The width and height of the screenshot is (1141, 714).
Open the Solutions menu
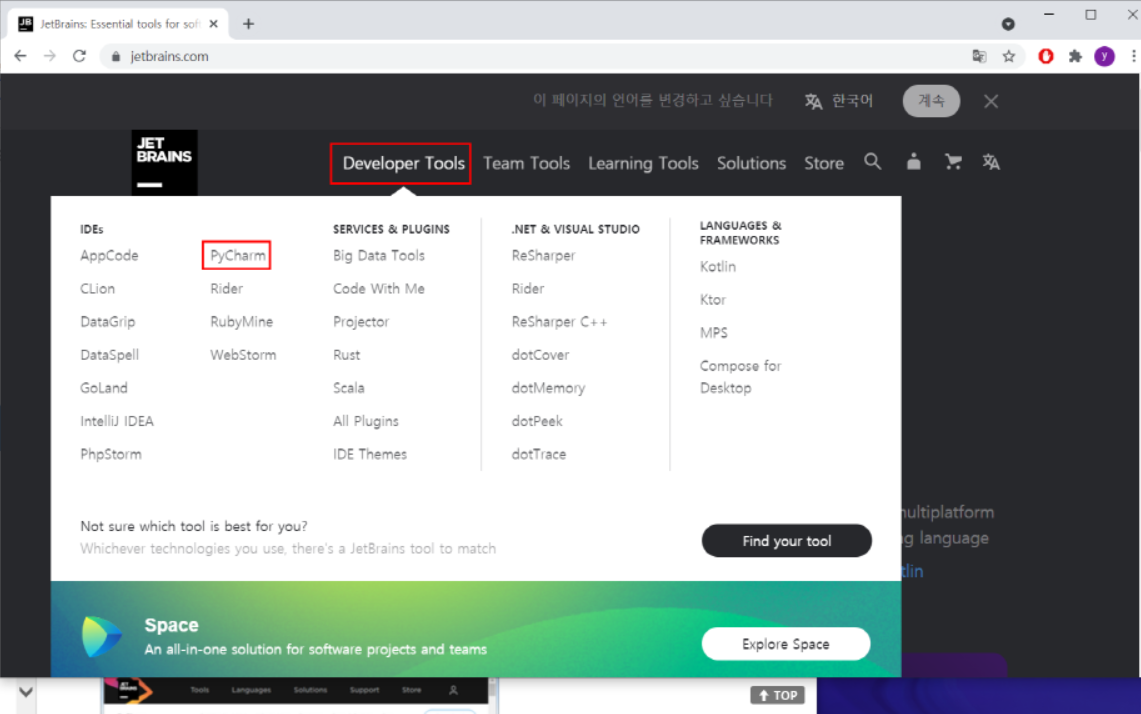click(x=751, y=163)
